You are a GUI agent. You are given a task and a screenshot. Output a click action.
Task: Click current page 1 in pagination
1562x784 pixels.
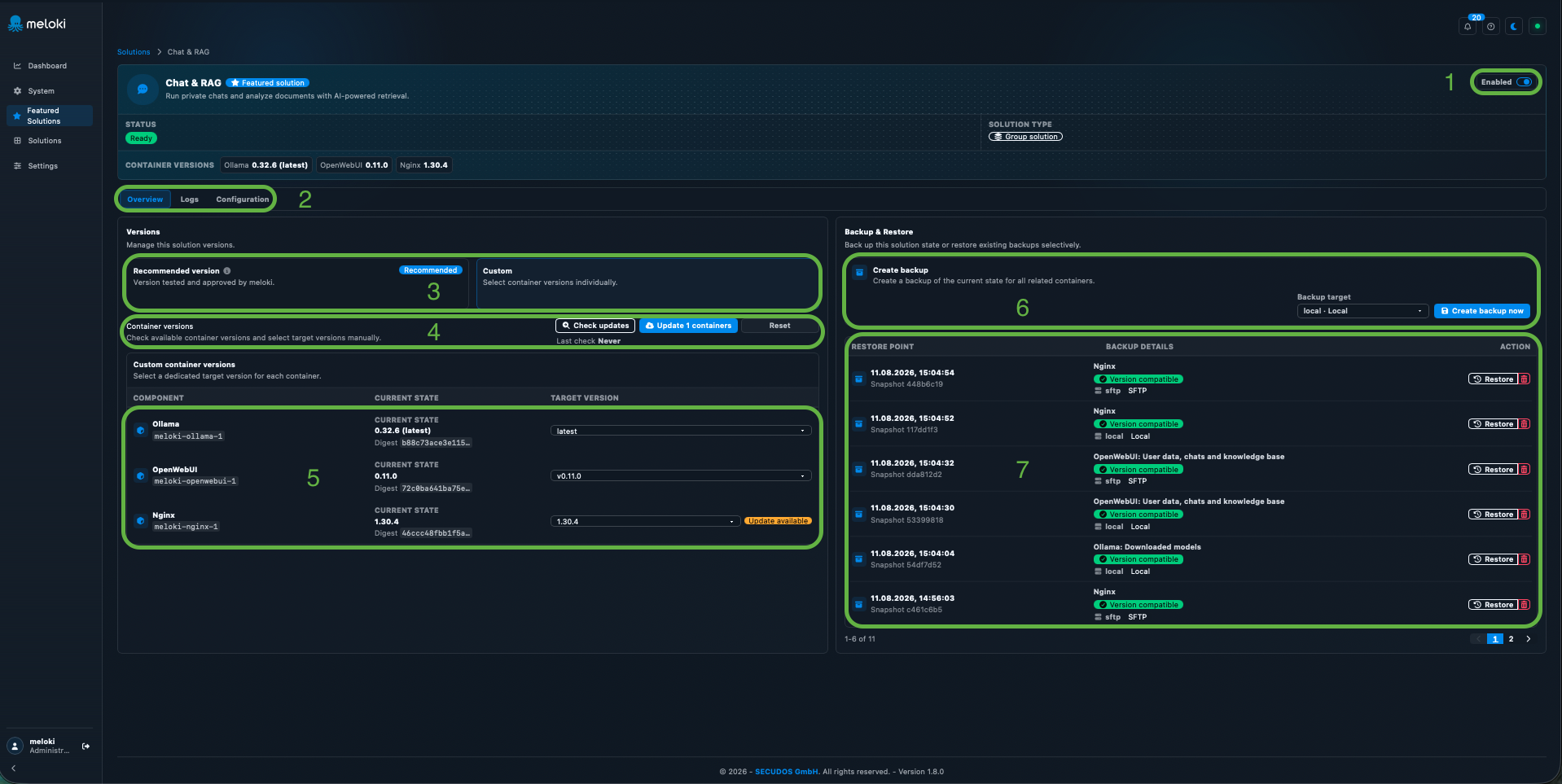click(x=1494, y=639)
